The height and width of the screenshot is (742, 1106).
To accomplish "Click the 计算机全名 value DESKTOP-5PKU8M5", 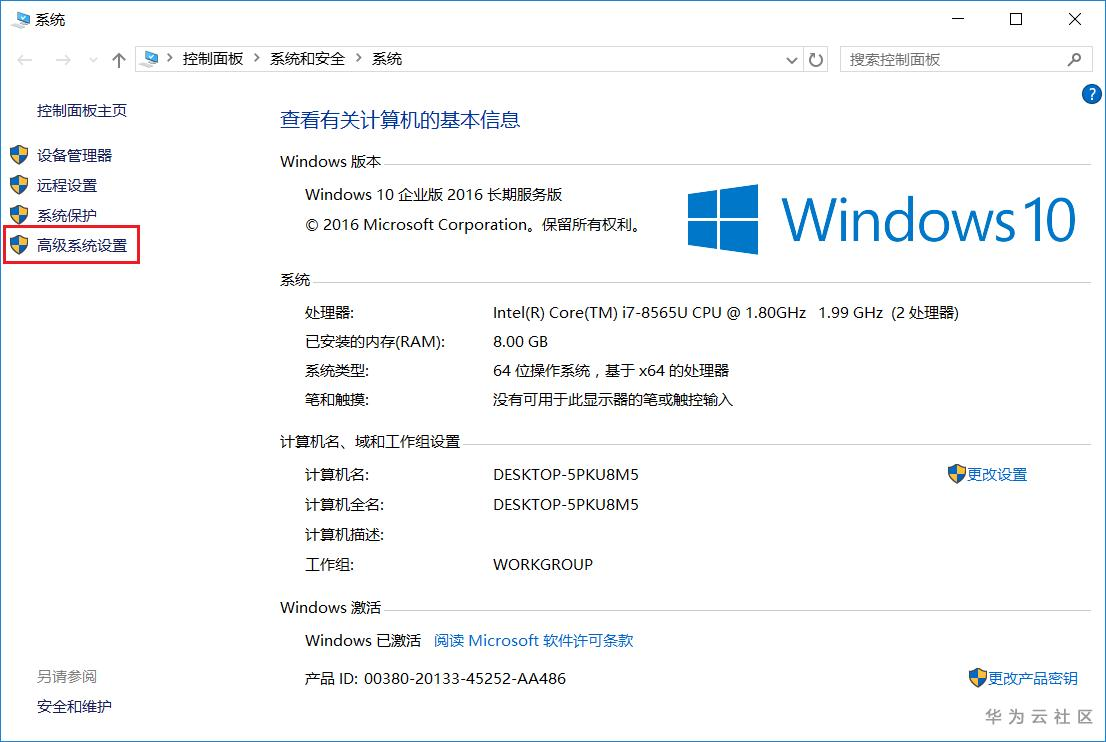I will tap(566, 504).
